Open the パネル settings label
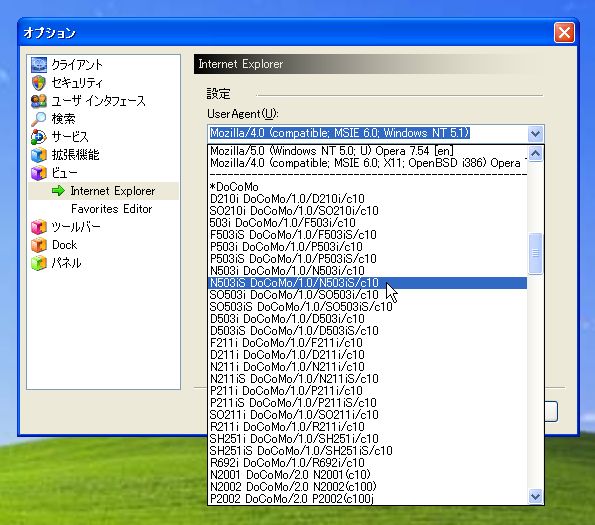 pyautogui.click(x=66, y=263)
